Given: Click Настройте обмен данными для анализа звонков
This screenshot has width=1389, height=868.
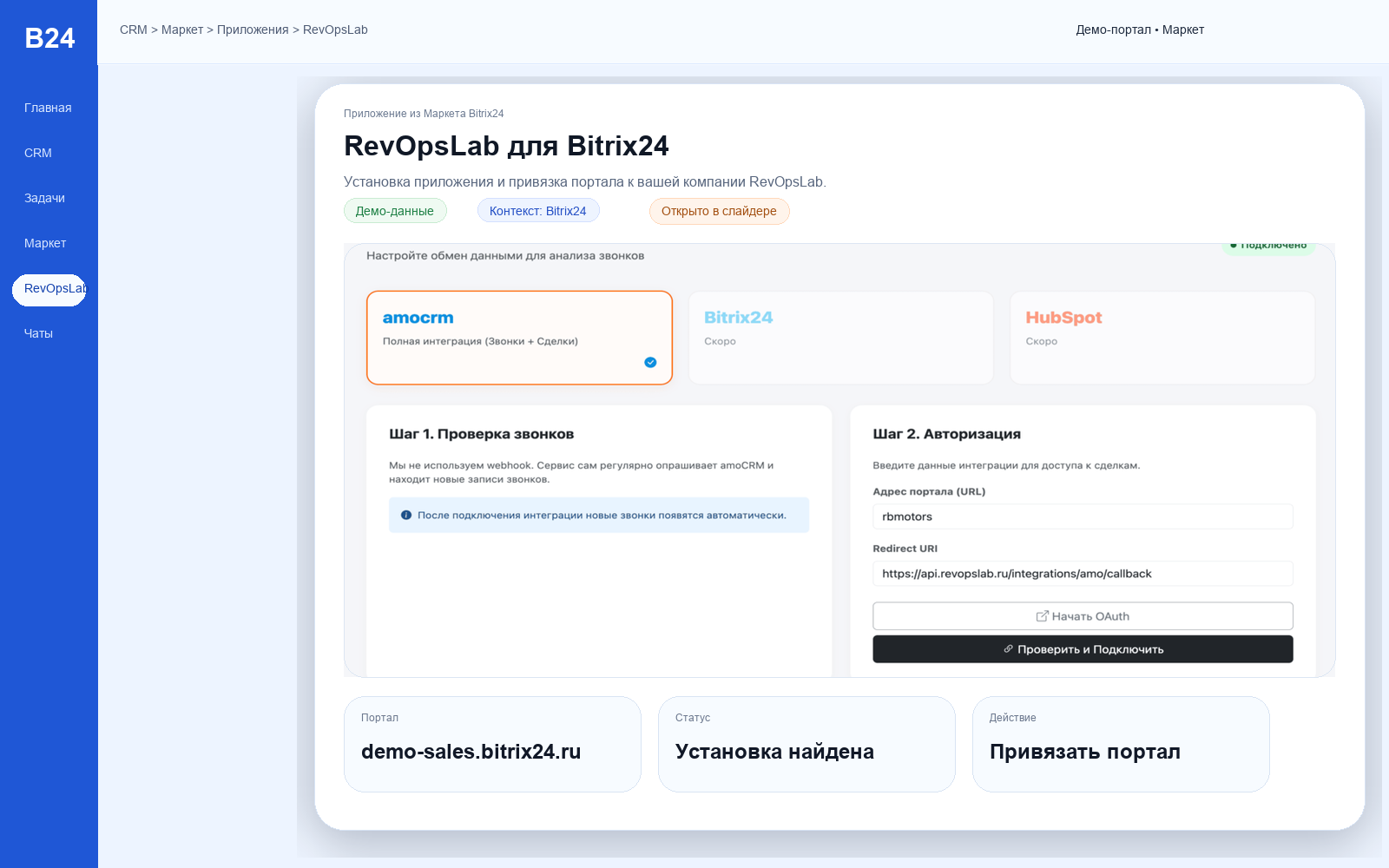Looking at the screenshot, I should (505, 256).
